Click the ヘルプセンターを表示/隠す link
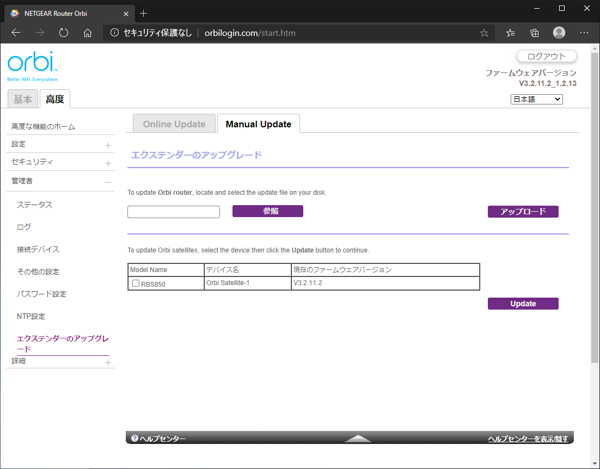The width and height of the screenshot is (600, 469). 528,439
